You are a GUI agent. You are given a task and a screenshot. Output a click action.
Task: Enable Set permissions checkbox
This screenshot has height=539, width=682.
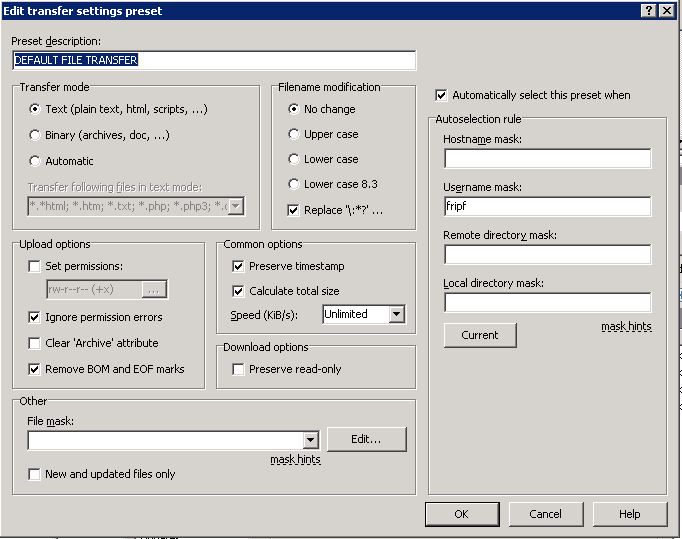35,267
